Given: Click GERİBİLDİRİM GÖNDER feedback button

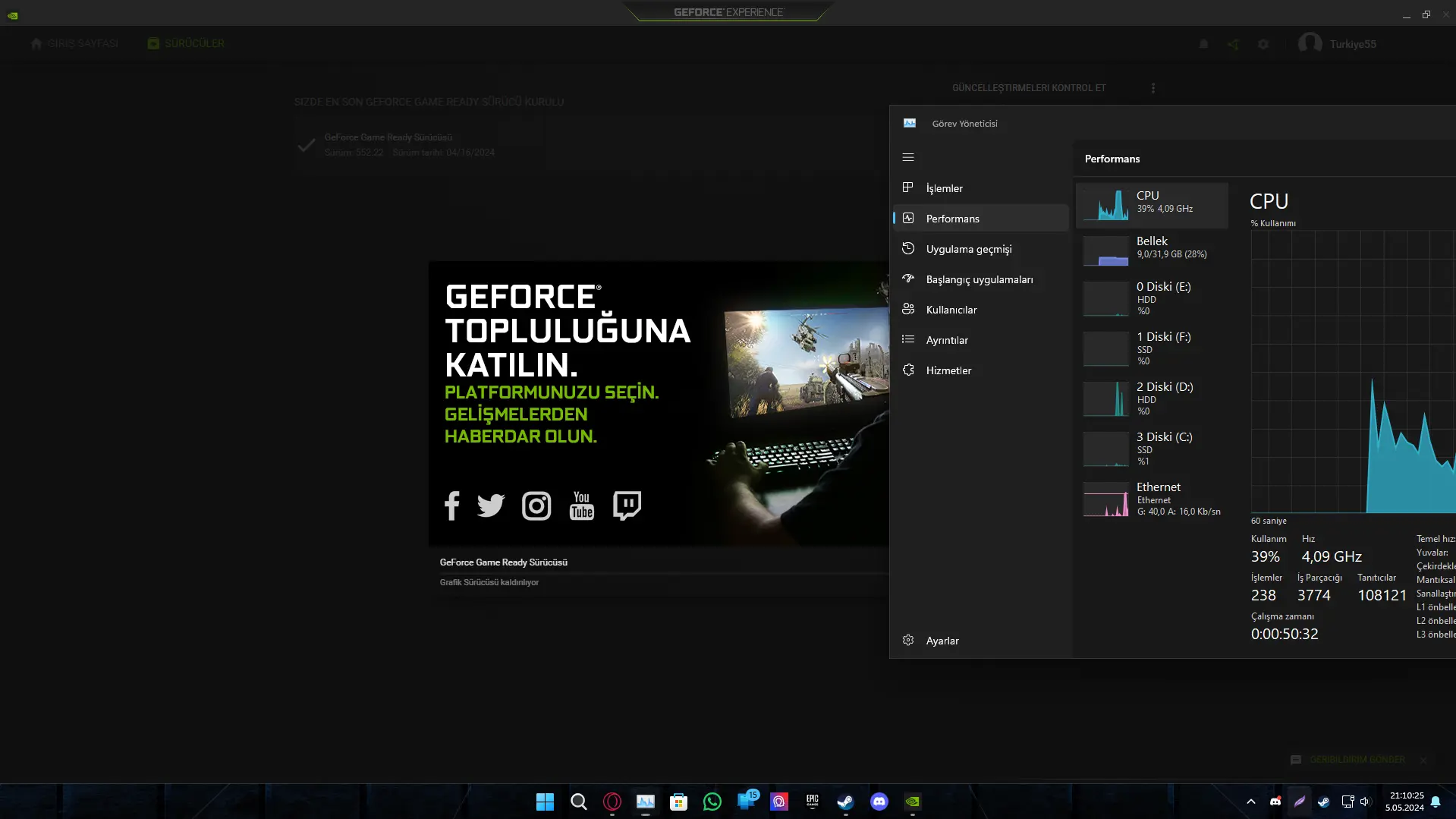Looking at the screenshot, I should (x=1348, y=760).
